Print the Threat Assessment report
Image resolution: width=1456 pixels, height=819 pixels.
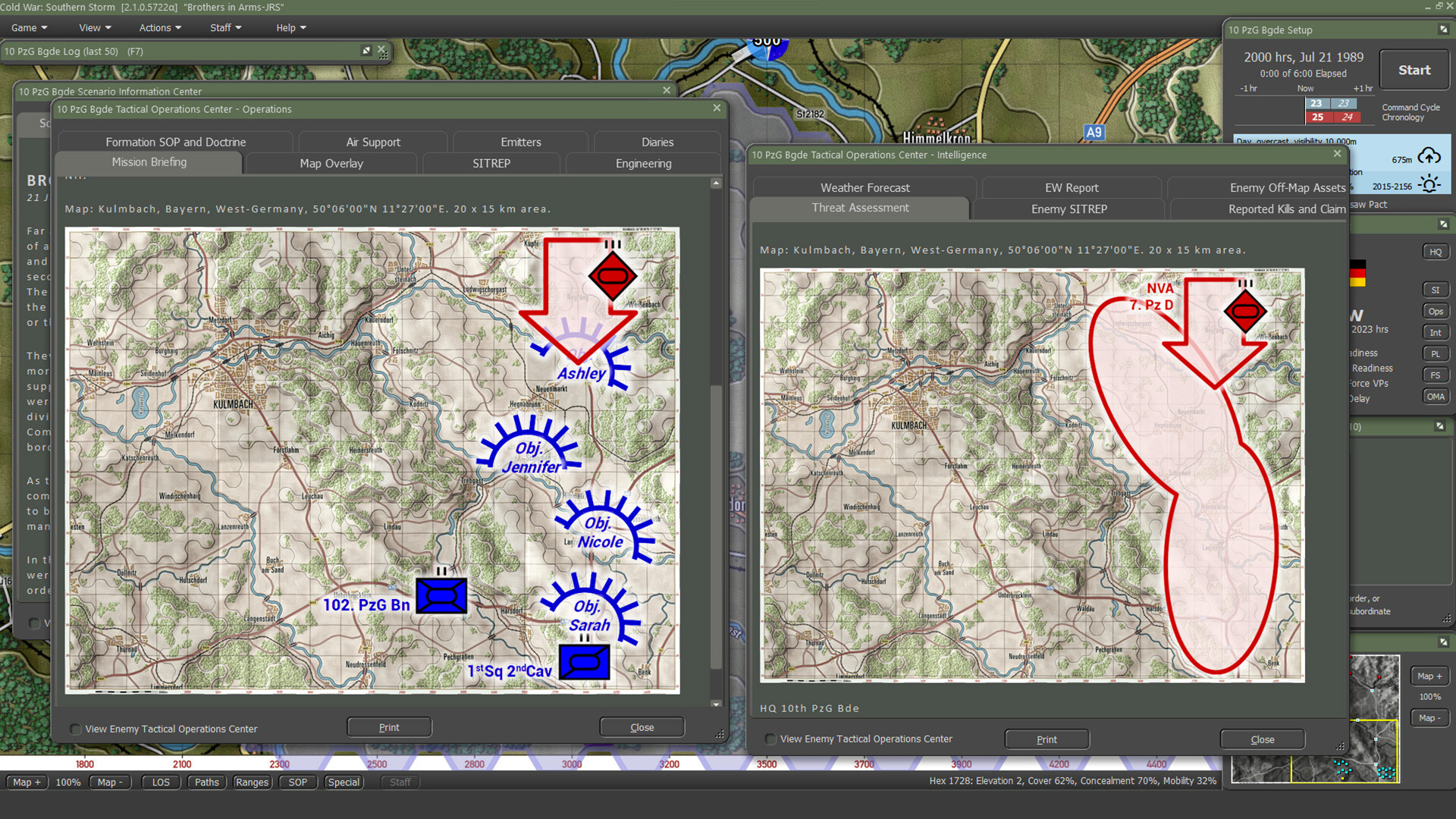tap(1046, 739)
